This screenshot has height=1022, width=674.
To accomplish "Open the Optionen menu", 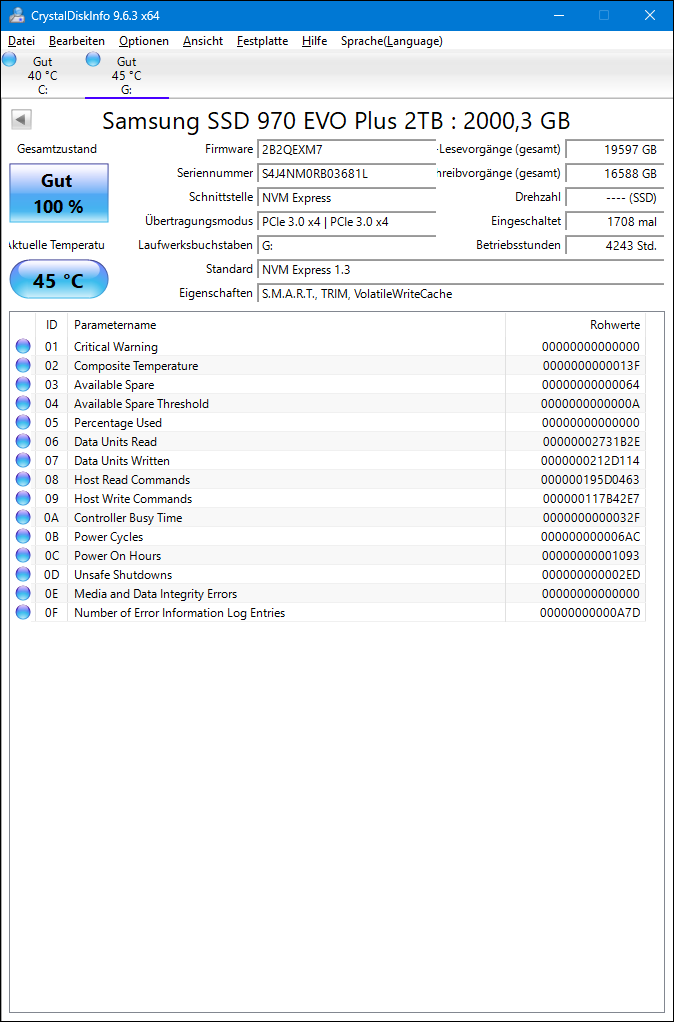I will point(144,41).
